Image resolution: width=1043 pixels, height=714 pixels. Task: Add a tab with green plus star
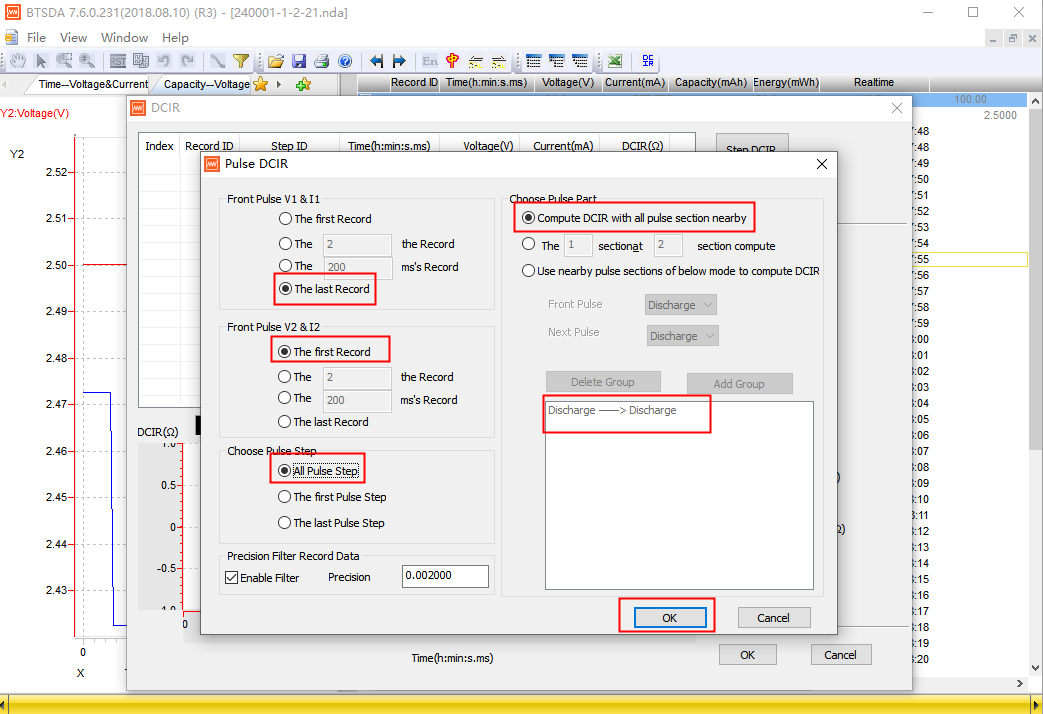[303, 84]
